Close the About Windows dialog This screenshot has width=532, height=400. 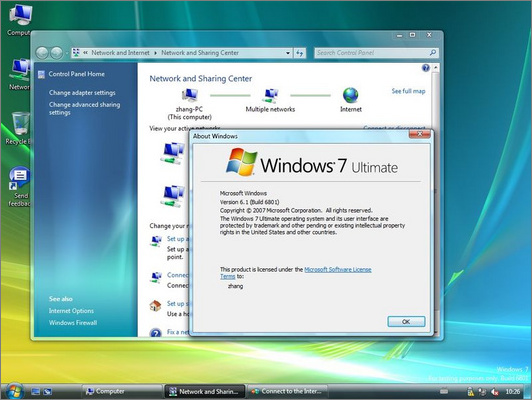[x=420, y=134]
